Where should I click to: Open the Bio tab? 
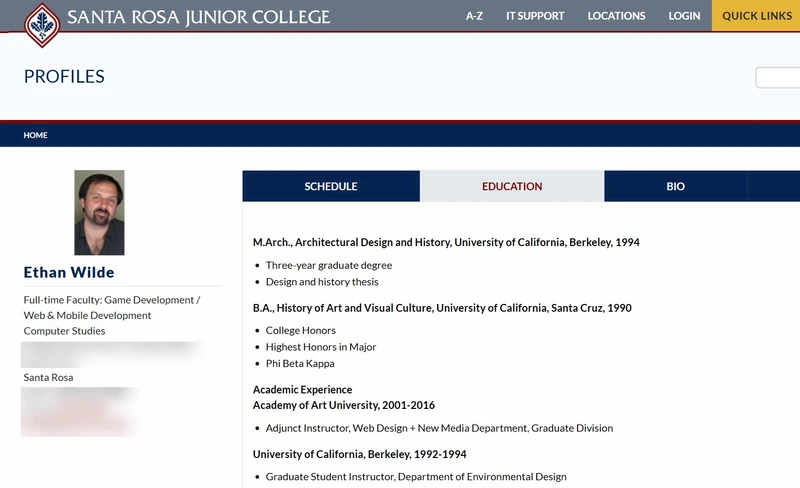click(676, 186)
